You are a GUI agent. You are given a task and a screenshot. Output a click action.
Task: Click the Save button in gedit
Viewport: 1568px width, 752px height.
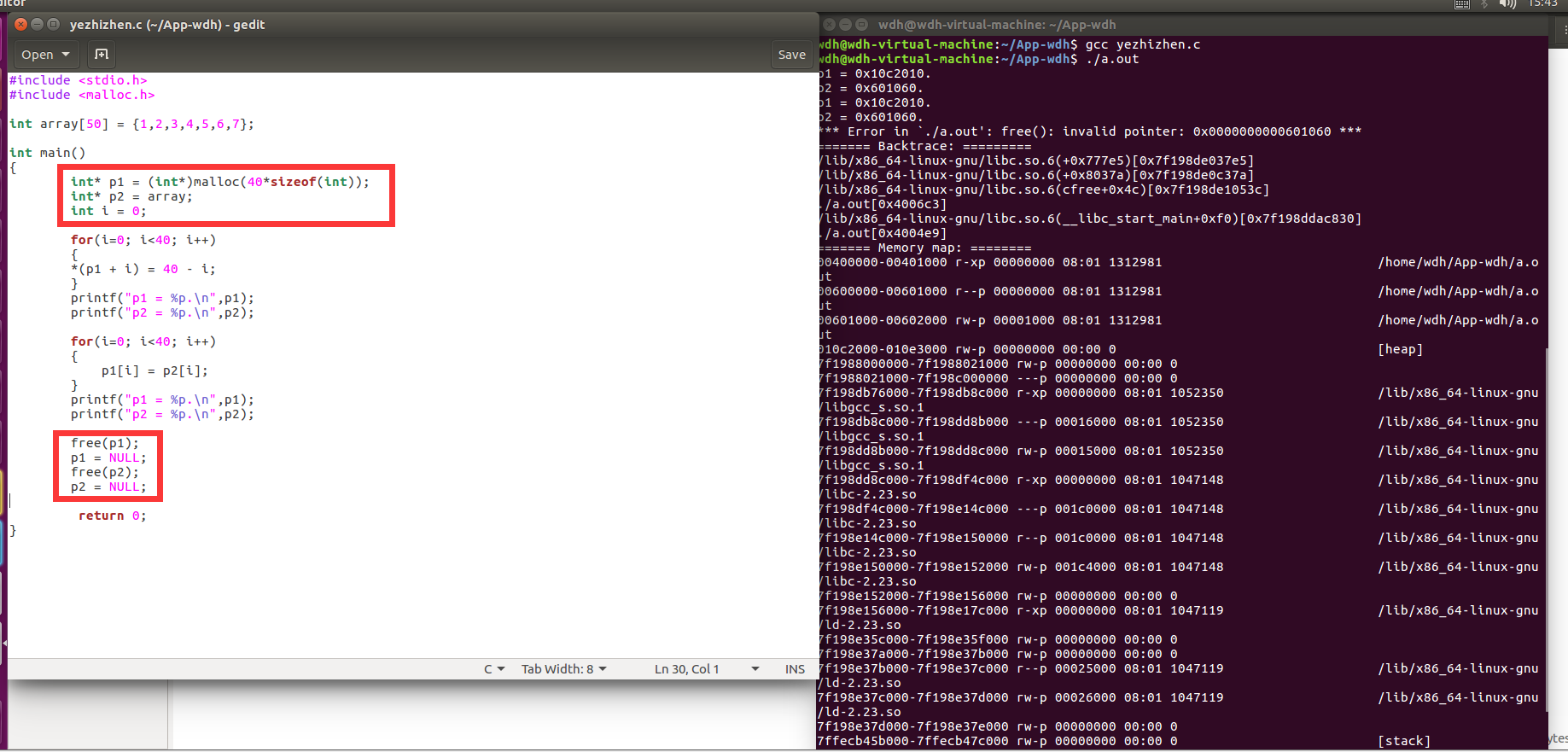[x=791, y=55]
